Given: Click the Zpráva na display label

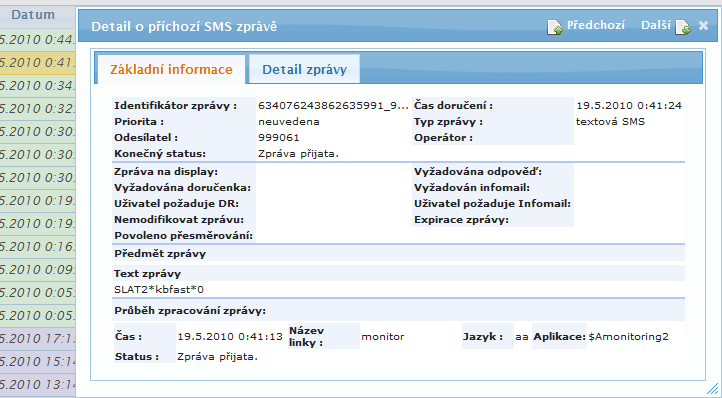Looking at the screenshot, I should tap(166, 172).
